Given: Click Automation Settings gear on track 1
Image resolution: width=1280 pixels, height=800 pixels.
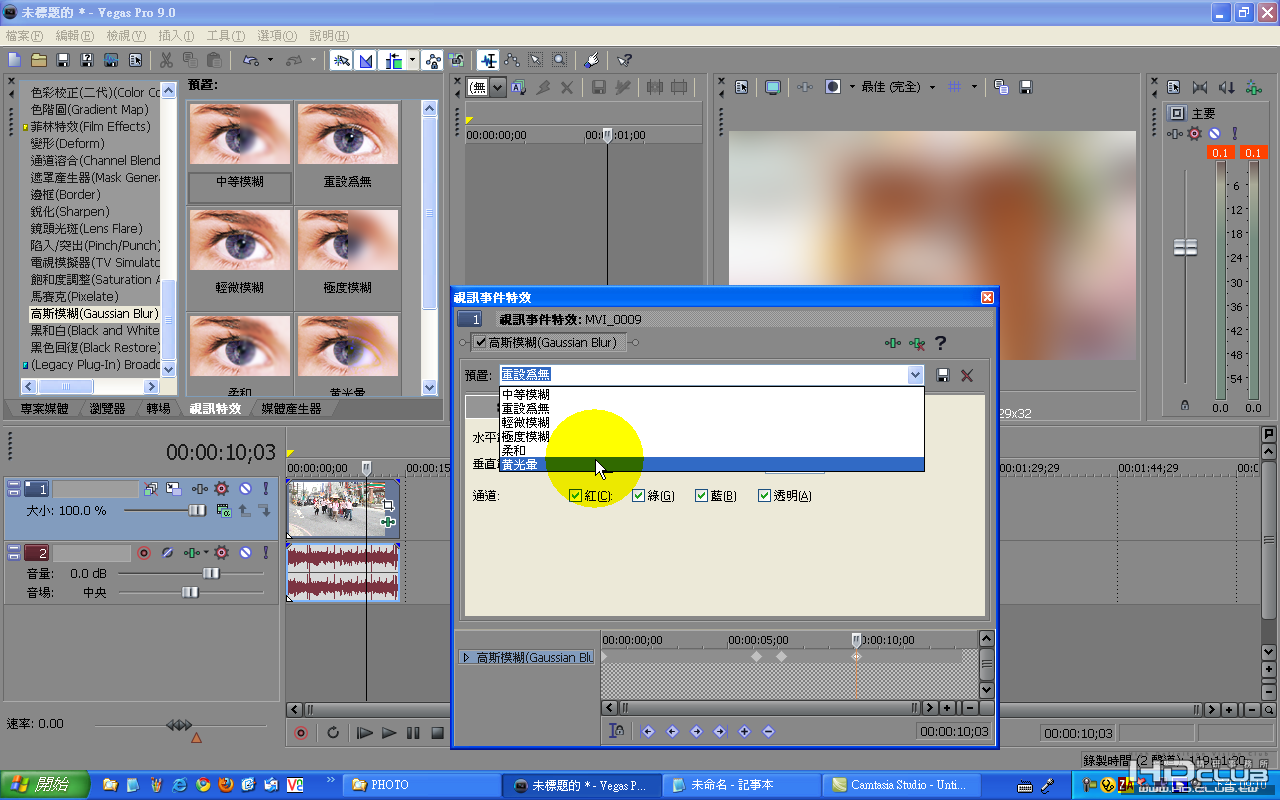Looking at the screenshot, I should click(x=222, y=489).
